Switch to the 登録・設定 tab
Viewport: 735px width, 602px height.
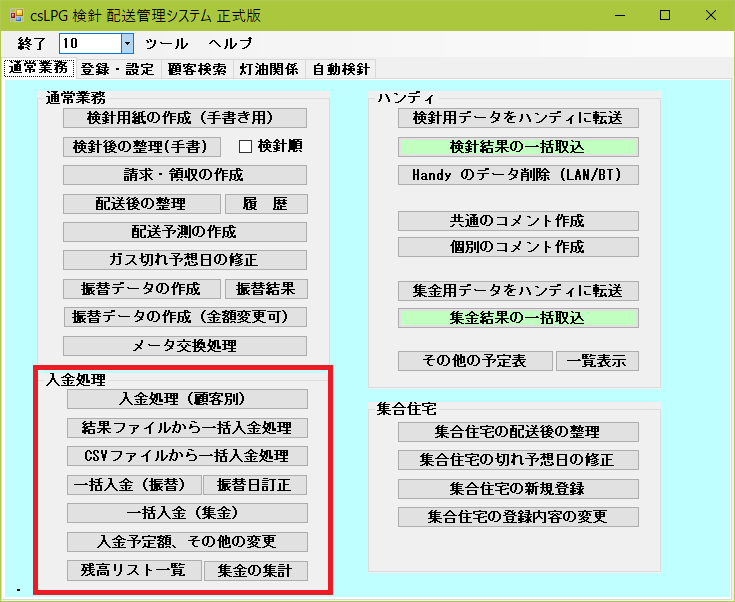[x=117, y=69]
